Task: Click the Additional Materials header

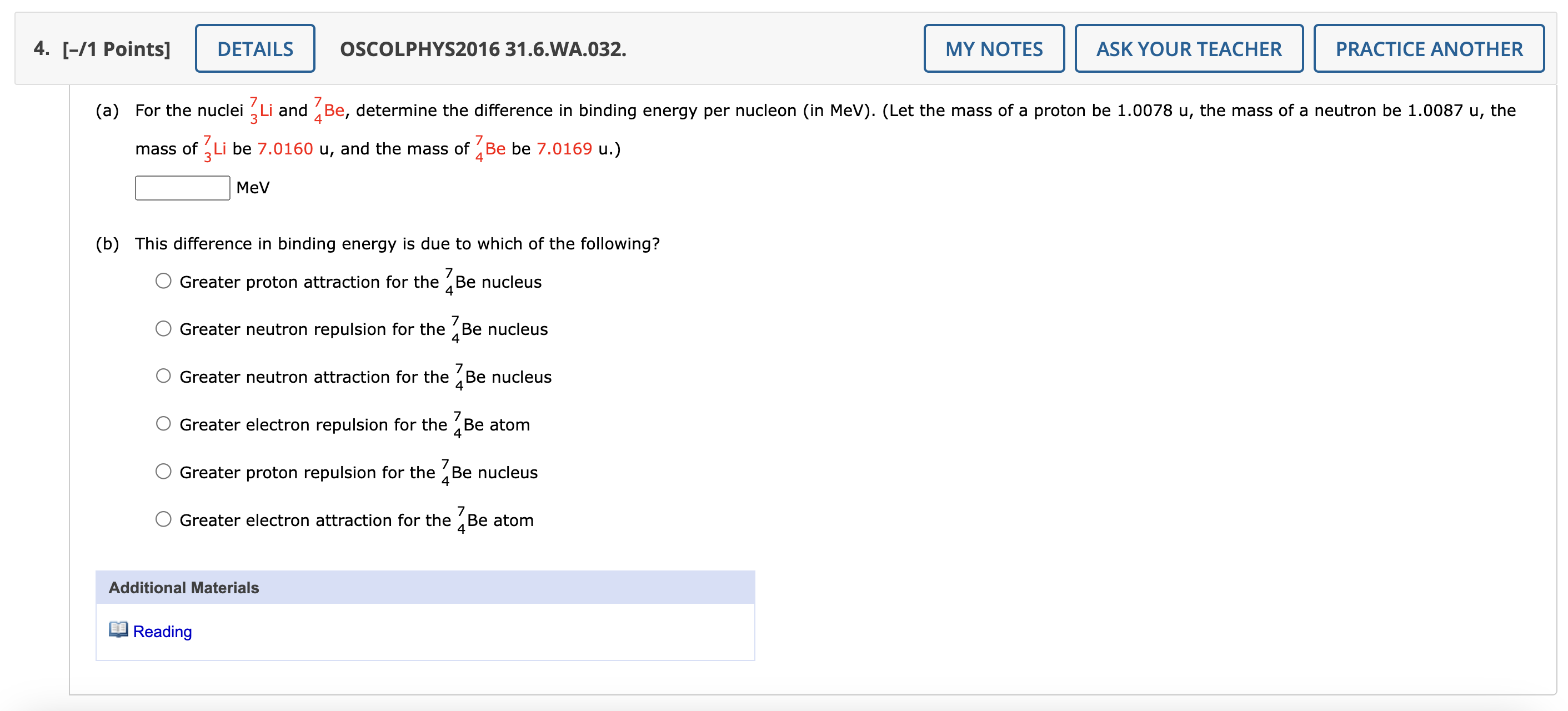Action: click(184, 588)
